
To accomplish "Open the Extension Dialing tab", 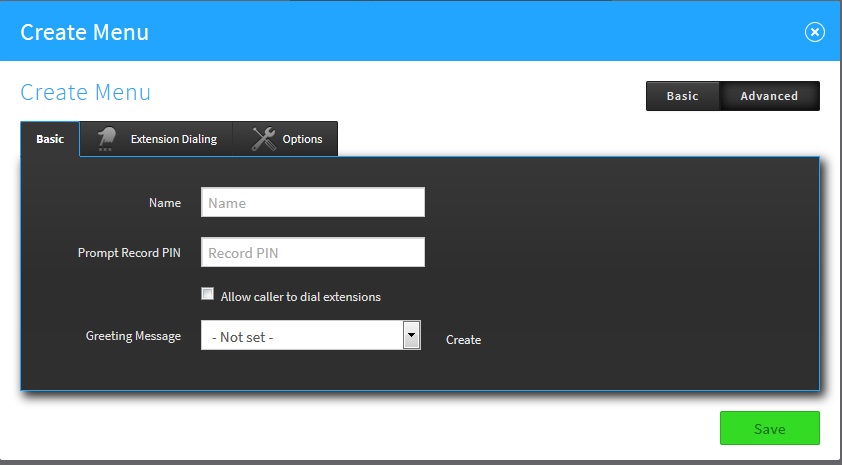I will (x=173, y=139).
